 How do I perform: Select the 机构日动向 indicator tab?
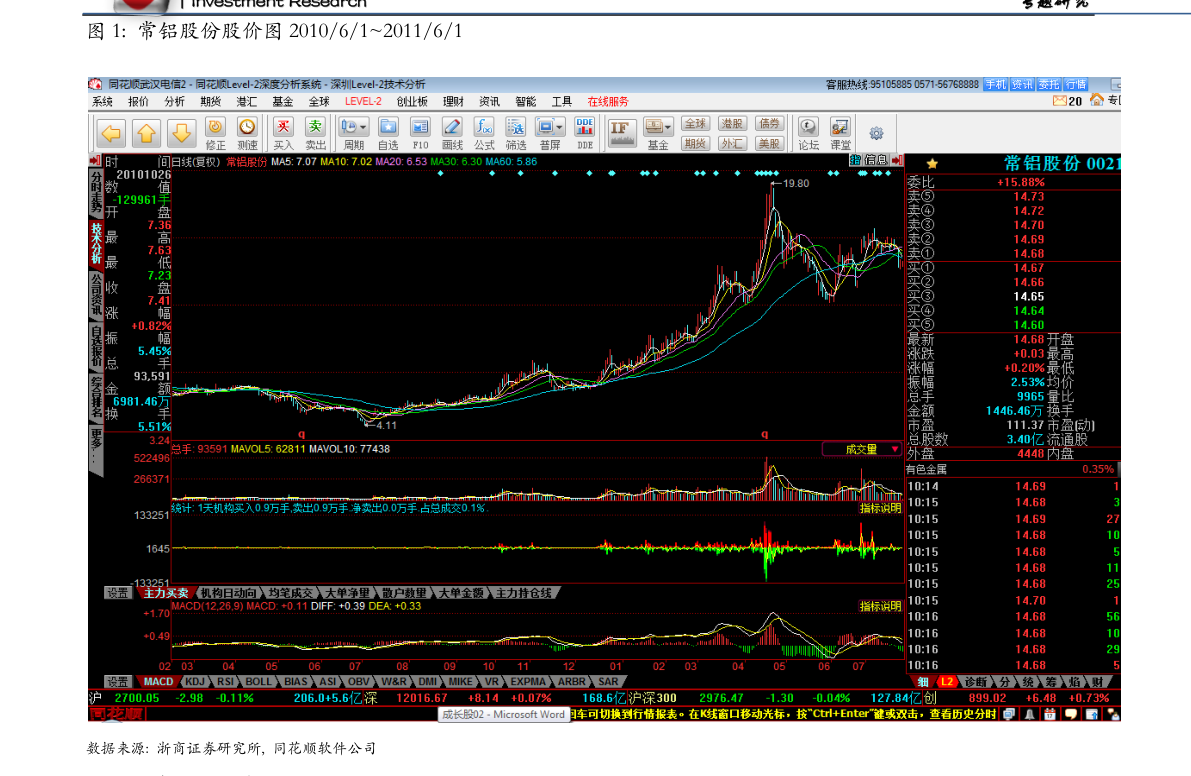[x=229, y=593]
